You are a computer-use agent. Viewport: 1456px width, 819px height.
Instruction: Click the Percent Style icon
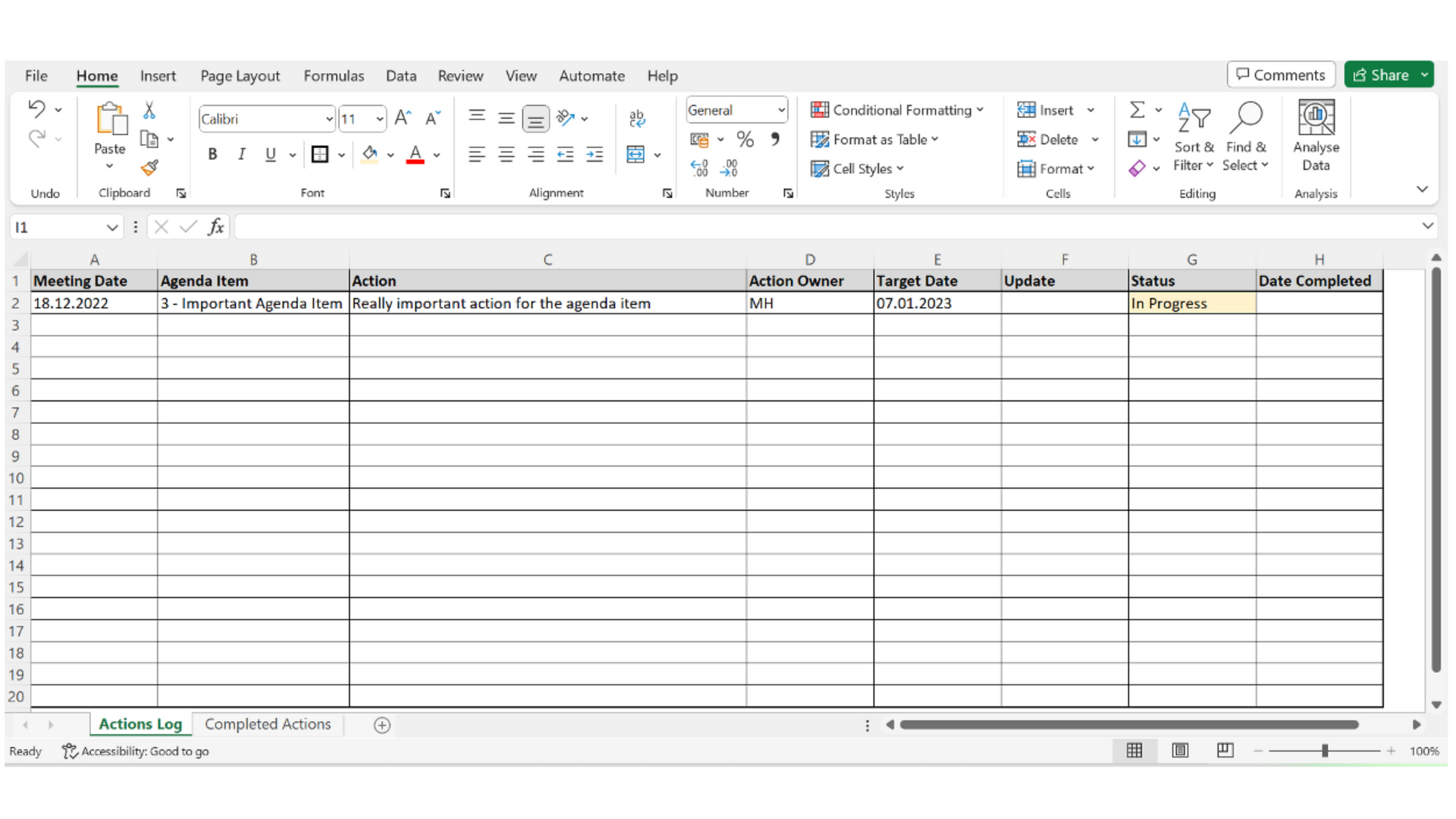[x=745, y=140]
